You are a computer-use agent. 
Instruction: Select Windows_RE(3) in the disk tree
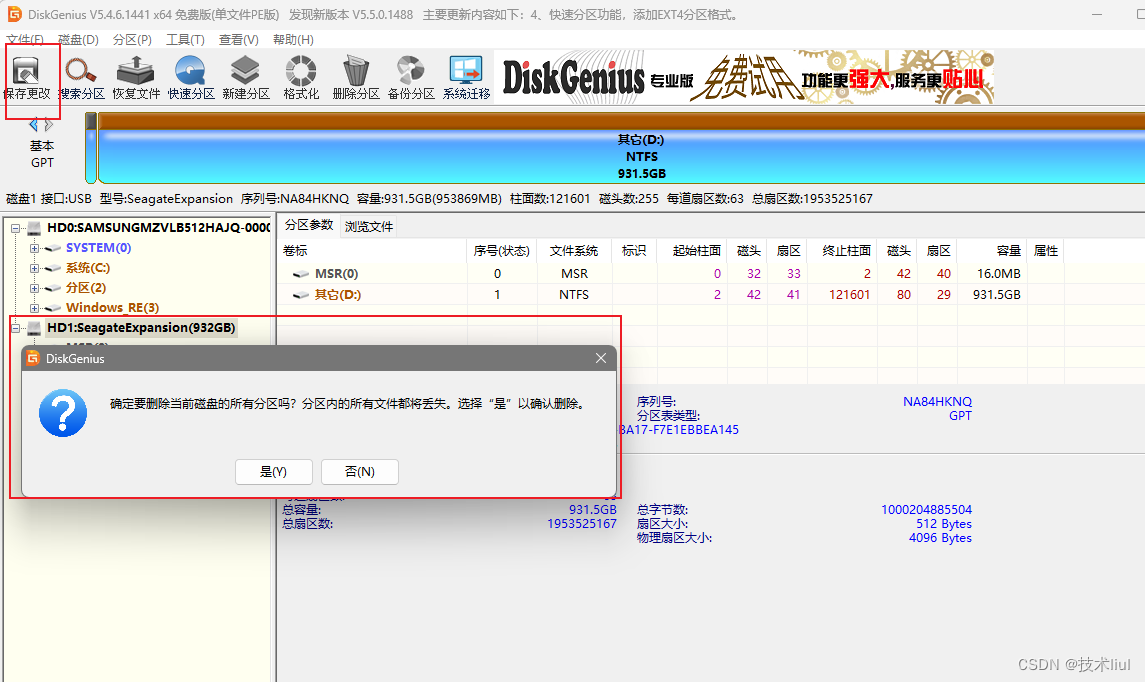coord(112,307)
